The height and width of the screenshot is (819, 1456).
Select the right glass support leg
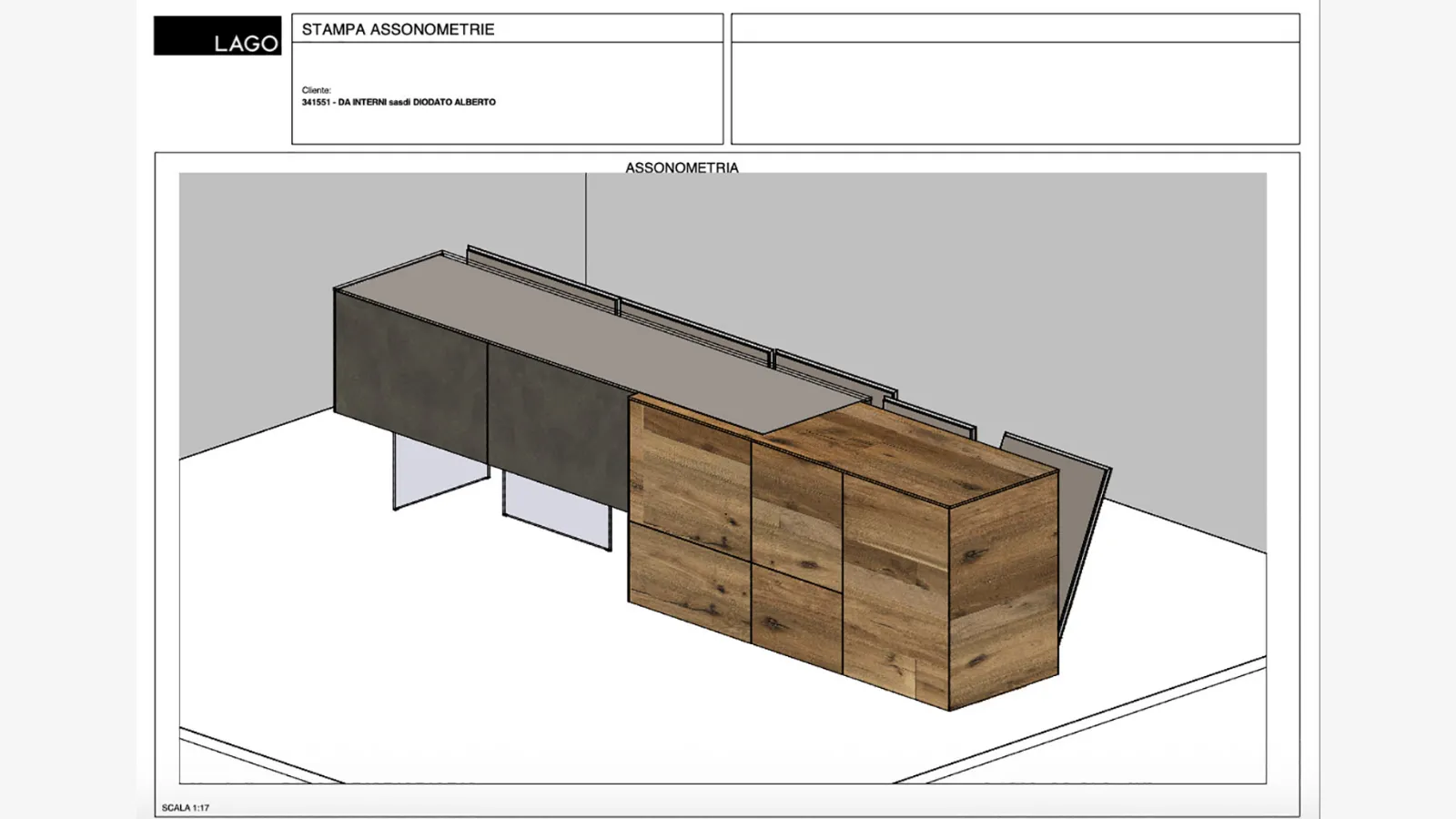[x=557, y=516]
